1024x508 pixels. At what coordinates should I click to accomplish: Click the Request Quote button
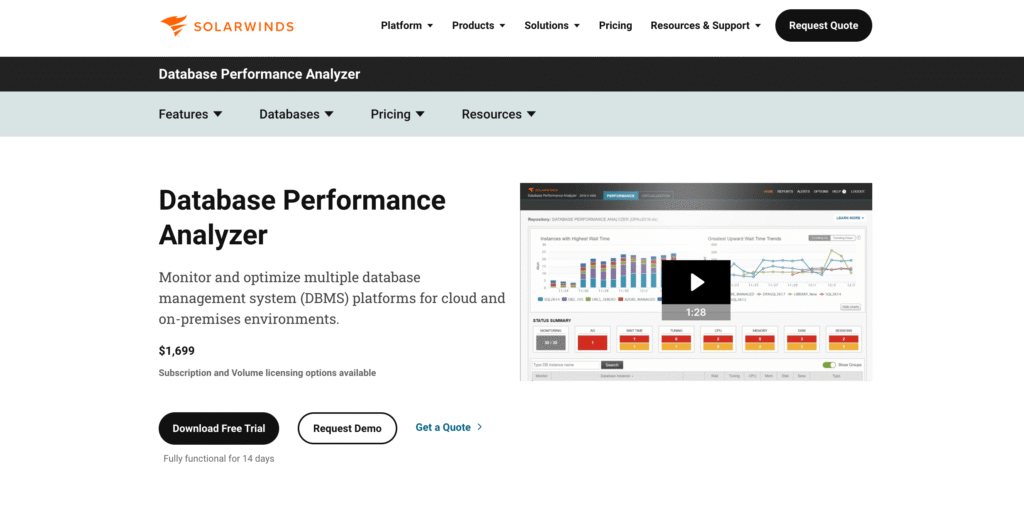pyautogui.click(x=824, y=25)
